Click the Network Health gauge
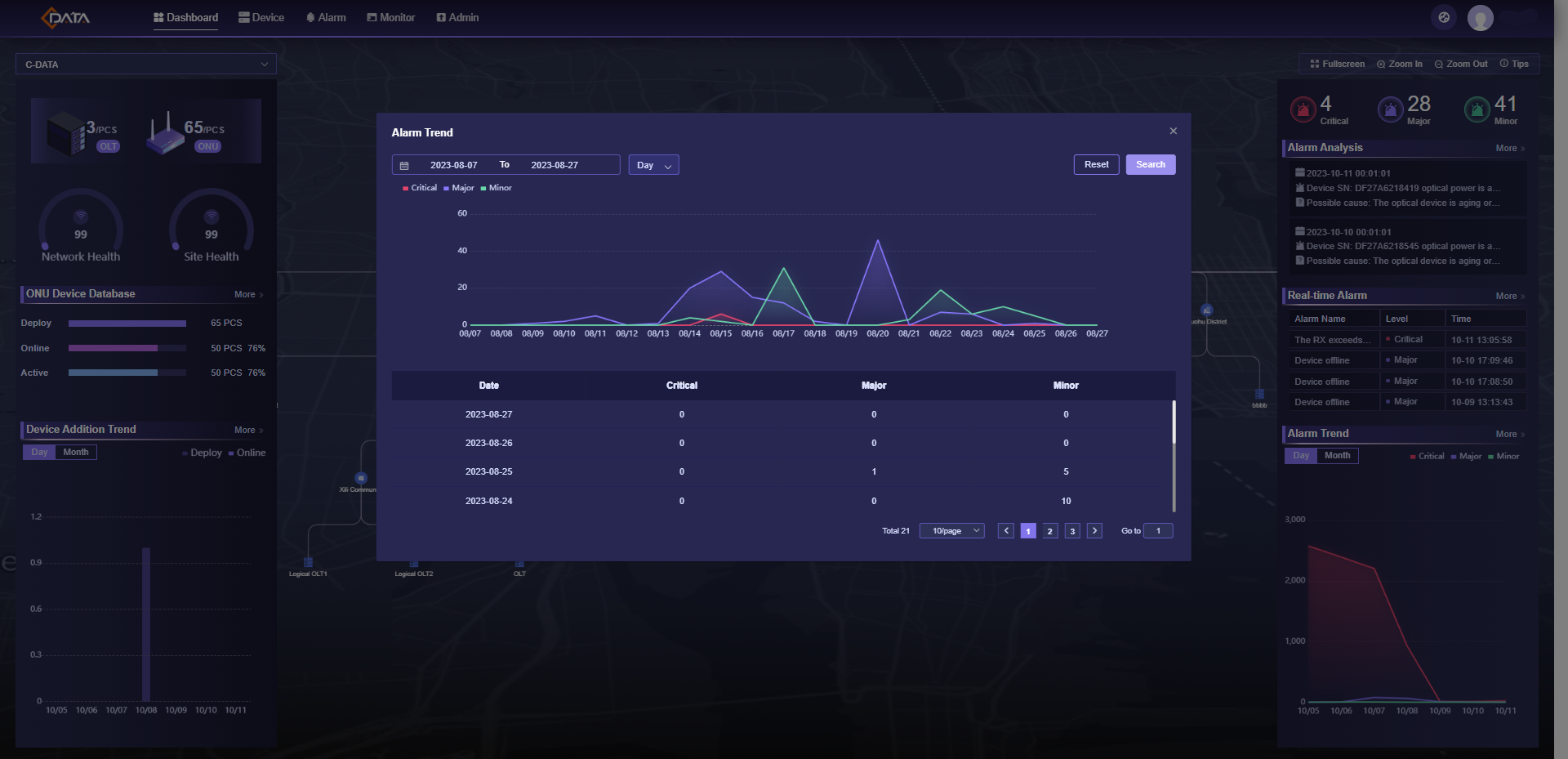This screenshot has height=759, width=1568. point(81,225)
